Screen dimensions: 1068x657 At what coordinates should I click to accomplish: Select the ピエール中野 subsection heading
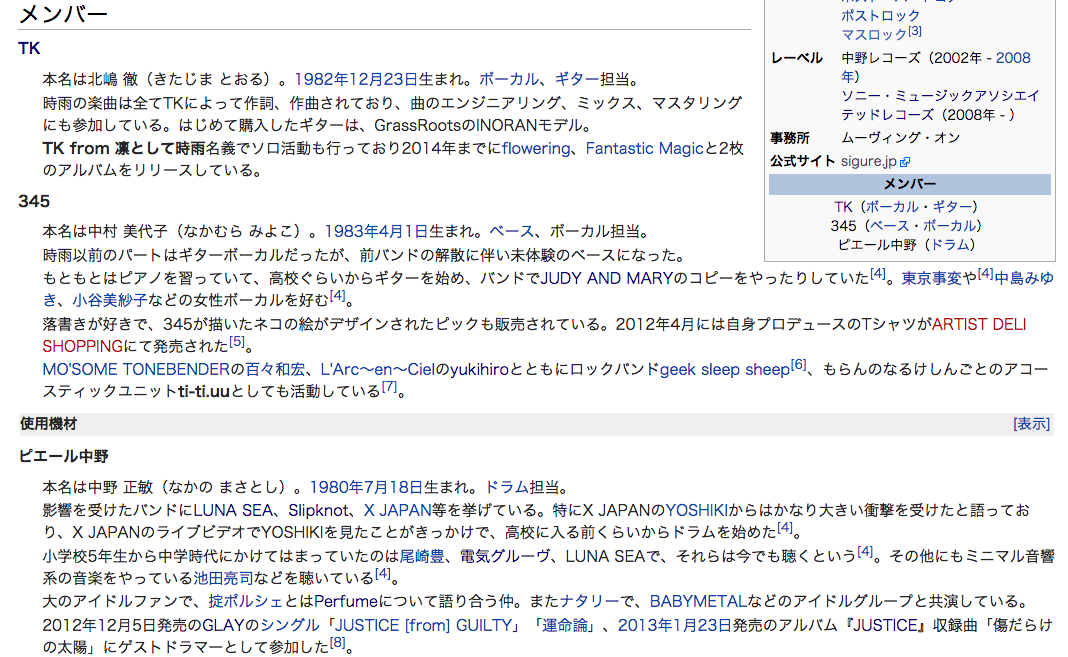pyautogui.click(x=63, y=456)
